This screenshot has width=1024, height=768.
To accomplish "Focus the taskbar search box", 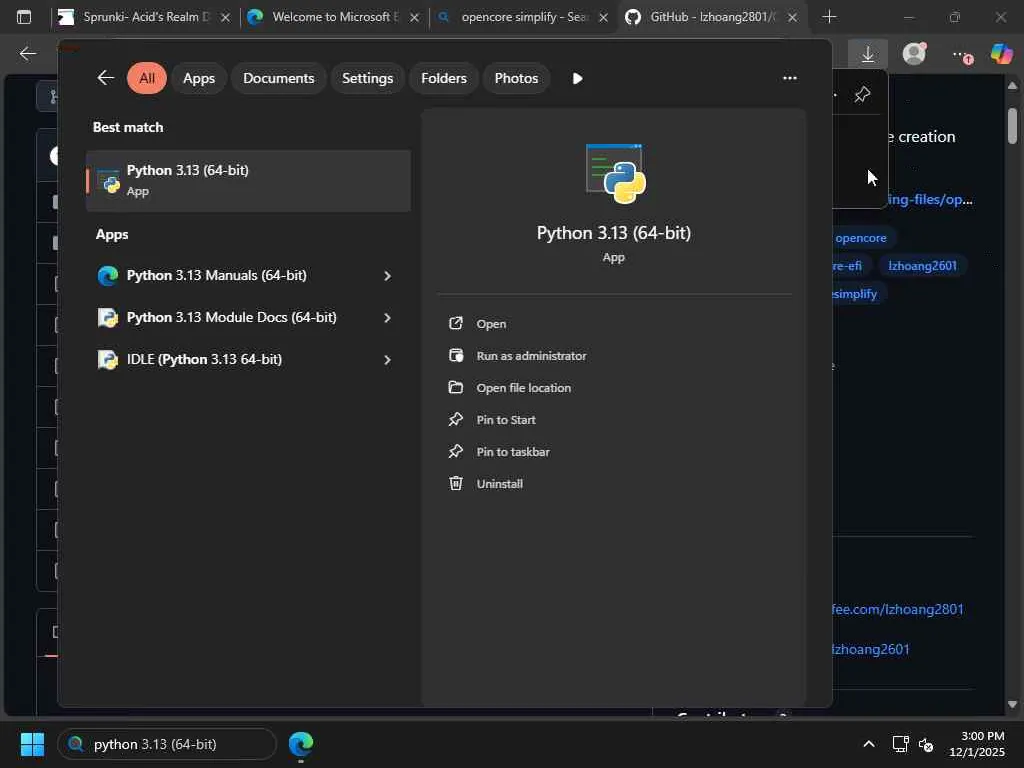I will (167, 744).
